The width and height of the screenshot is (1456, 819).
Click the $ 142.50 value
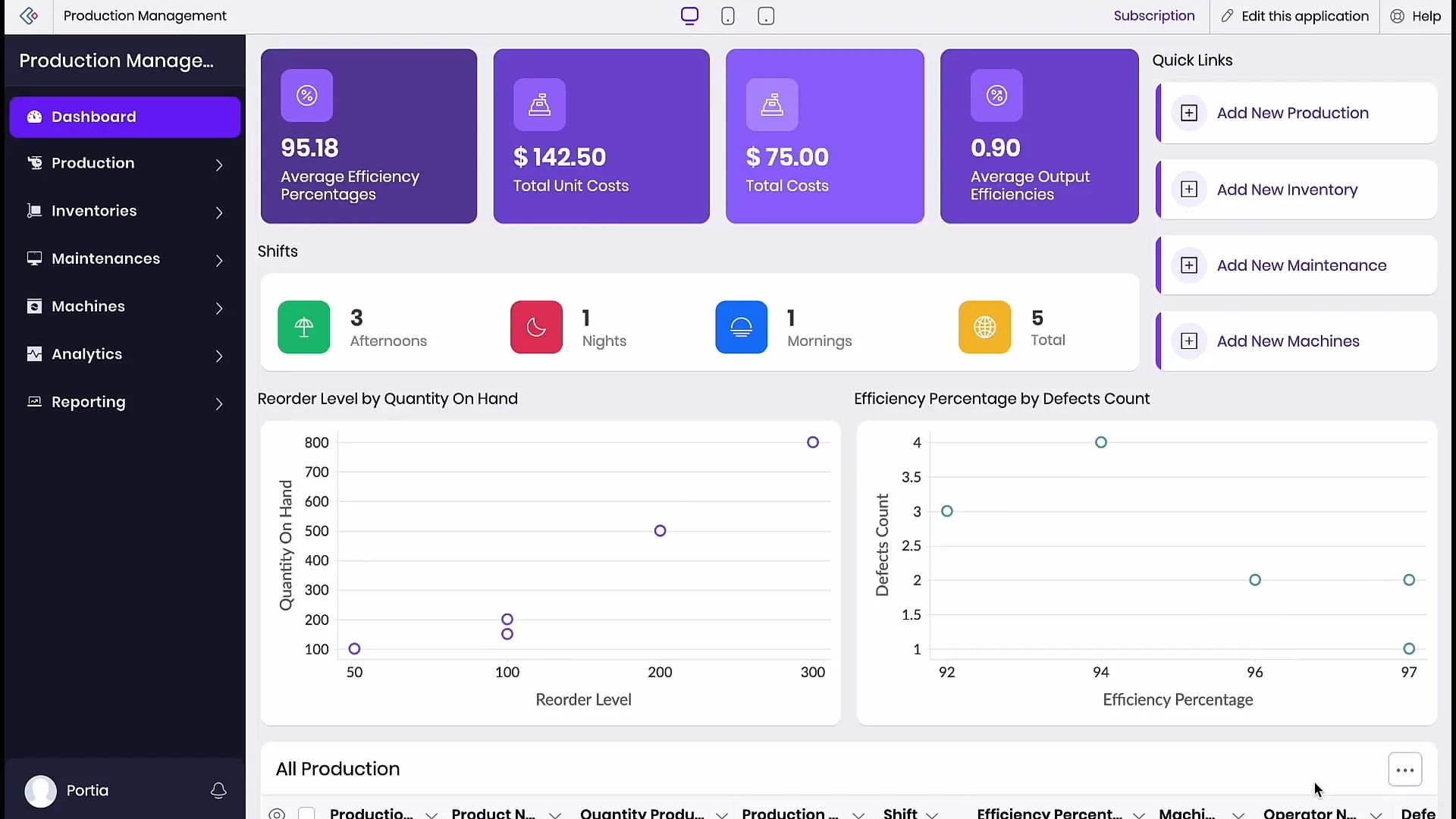(560, 157)
